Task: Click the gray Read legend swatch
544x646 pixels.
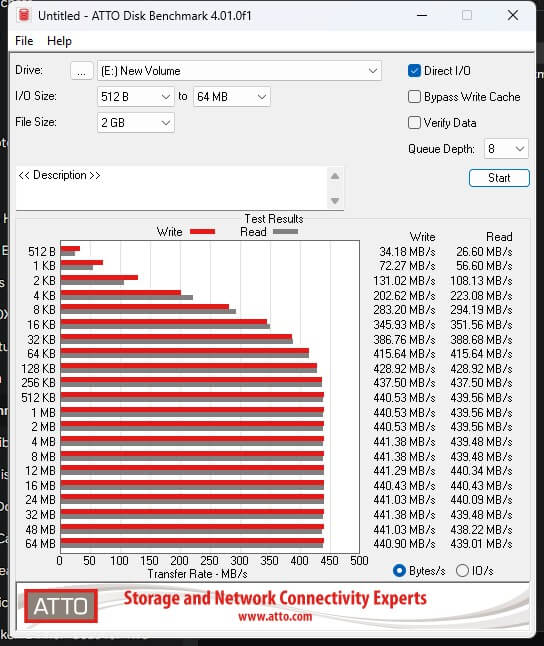Action: click(x=285, y=232)
